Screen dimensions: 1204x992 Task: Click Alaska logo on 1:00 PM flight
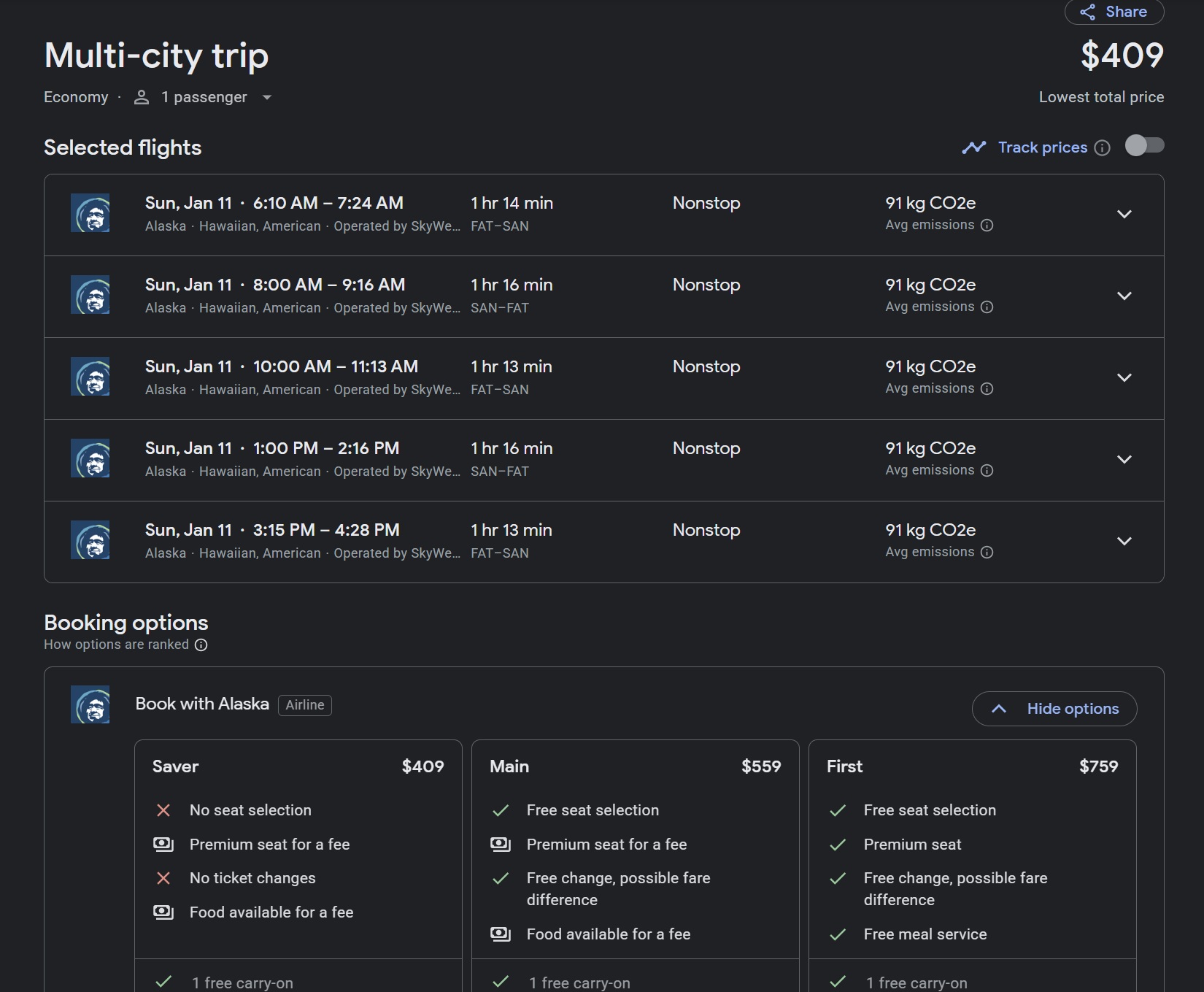[x=90, y=458]
